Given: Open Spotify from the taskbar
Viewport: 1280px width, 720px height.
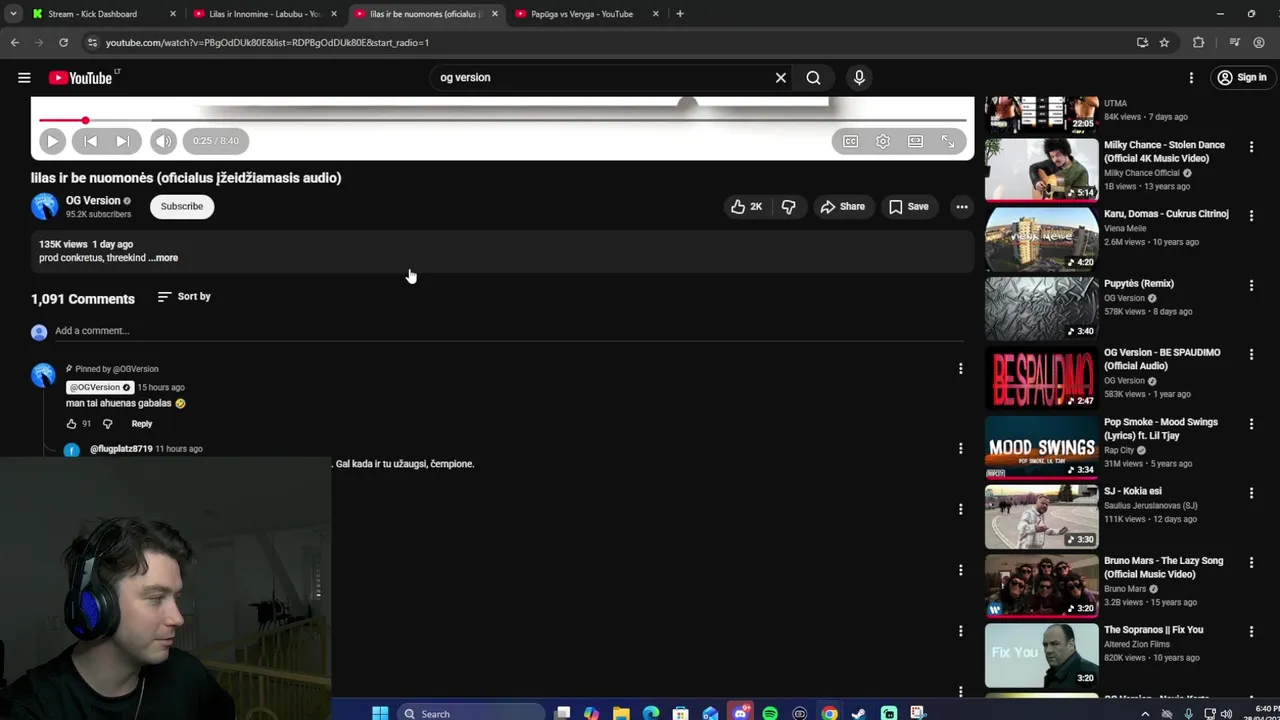Looking at the screenshot, I should click(770, 713).
